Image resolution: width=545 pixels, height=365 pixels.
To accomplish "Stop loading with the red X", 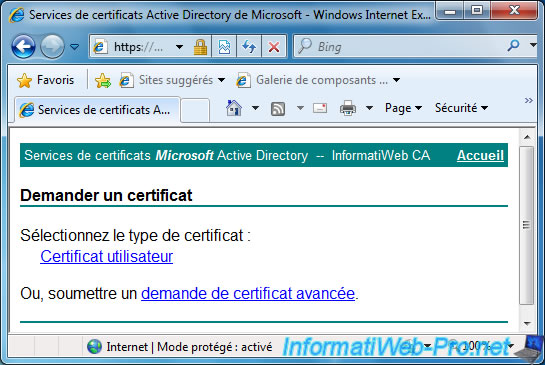I will 274,47.
